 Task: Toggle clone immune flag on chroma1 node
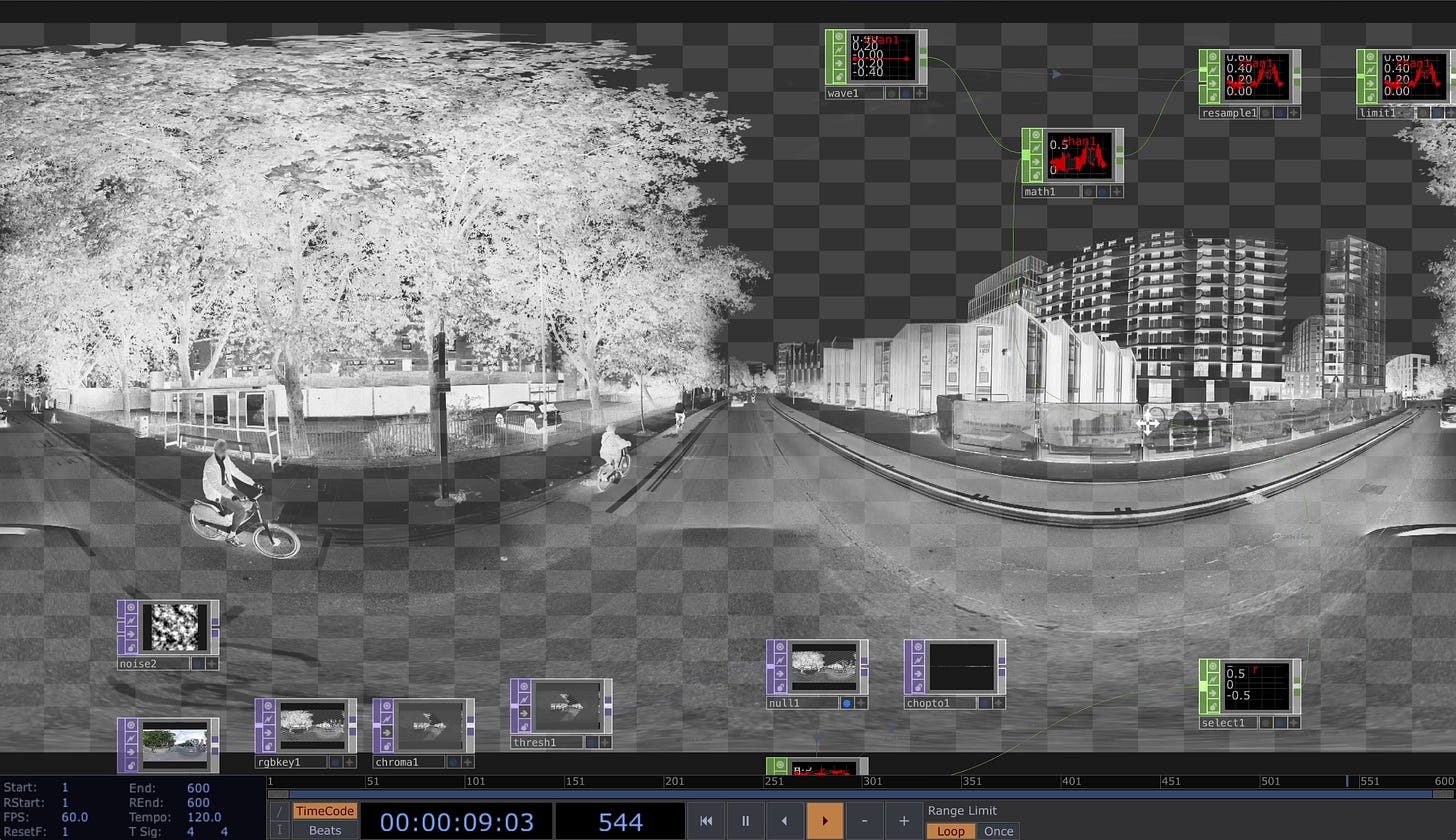(x=387, y=719)
